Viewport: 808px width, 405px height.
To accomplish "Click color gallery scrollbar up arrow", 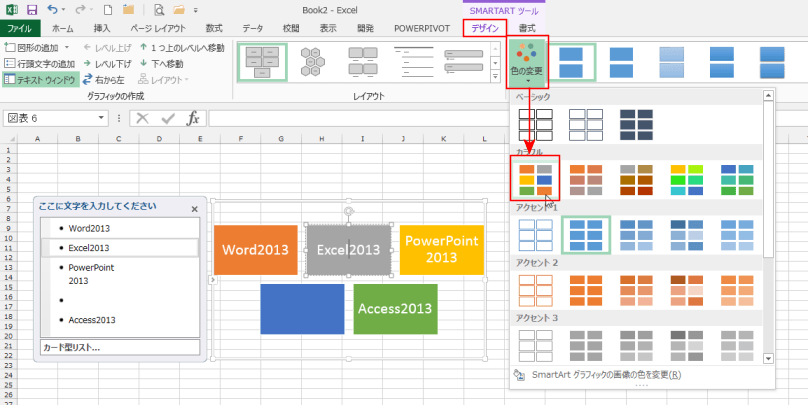I will (768, 95).
